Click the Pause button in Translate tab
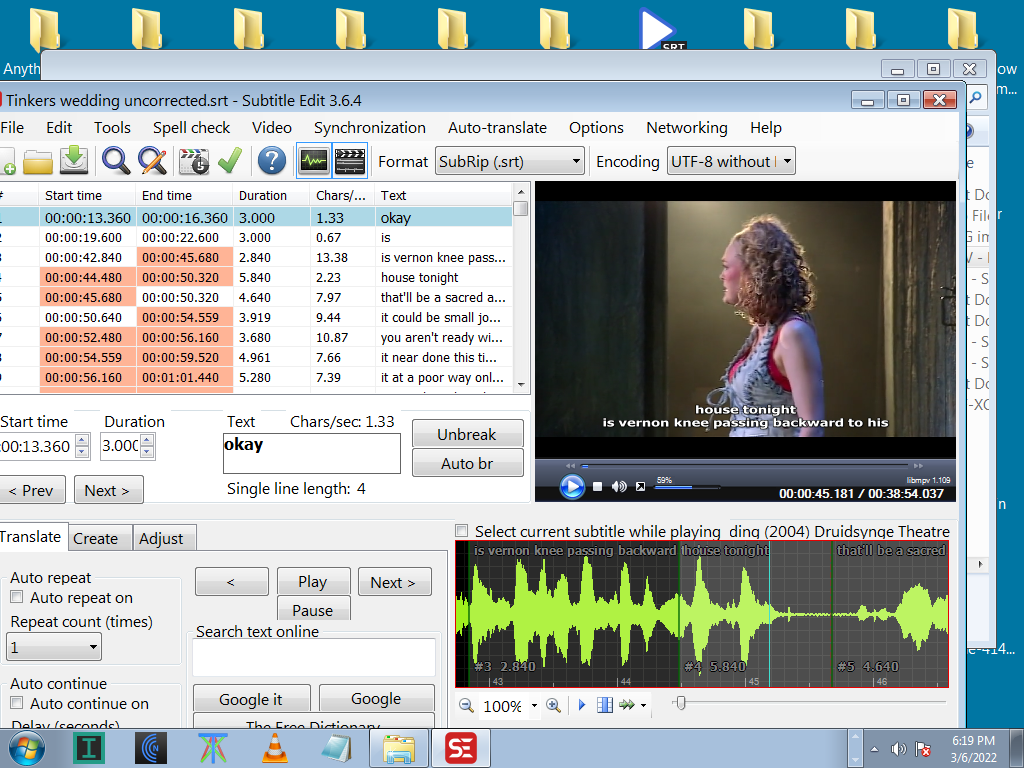 pos(313,611)
